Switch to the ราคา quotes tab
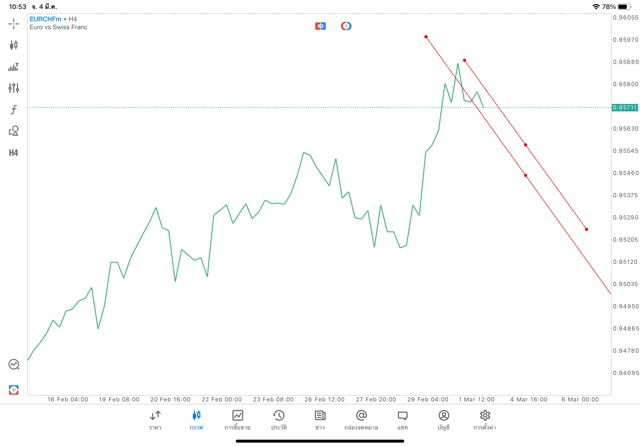 pos(155,420)
